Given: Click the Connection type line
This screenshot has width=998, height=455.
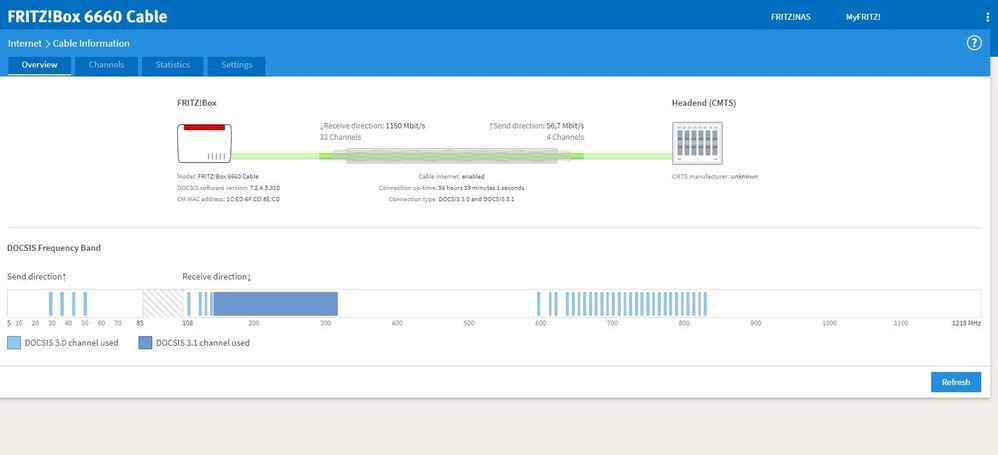Looking at the screenshot, I should [451, 200].
